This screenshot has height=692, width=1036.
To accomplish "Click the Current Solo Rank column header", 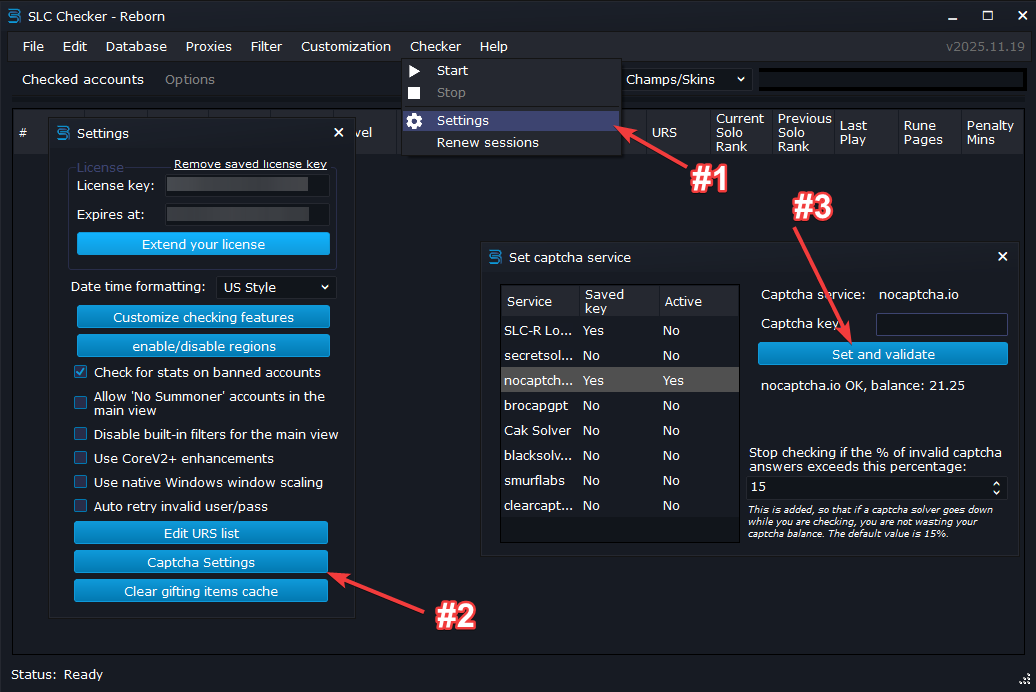I will 741,132.
